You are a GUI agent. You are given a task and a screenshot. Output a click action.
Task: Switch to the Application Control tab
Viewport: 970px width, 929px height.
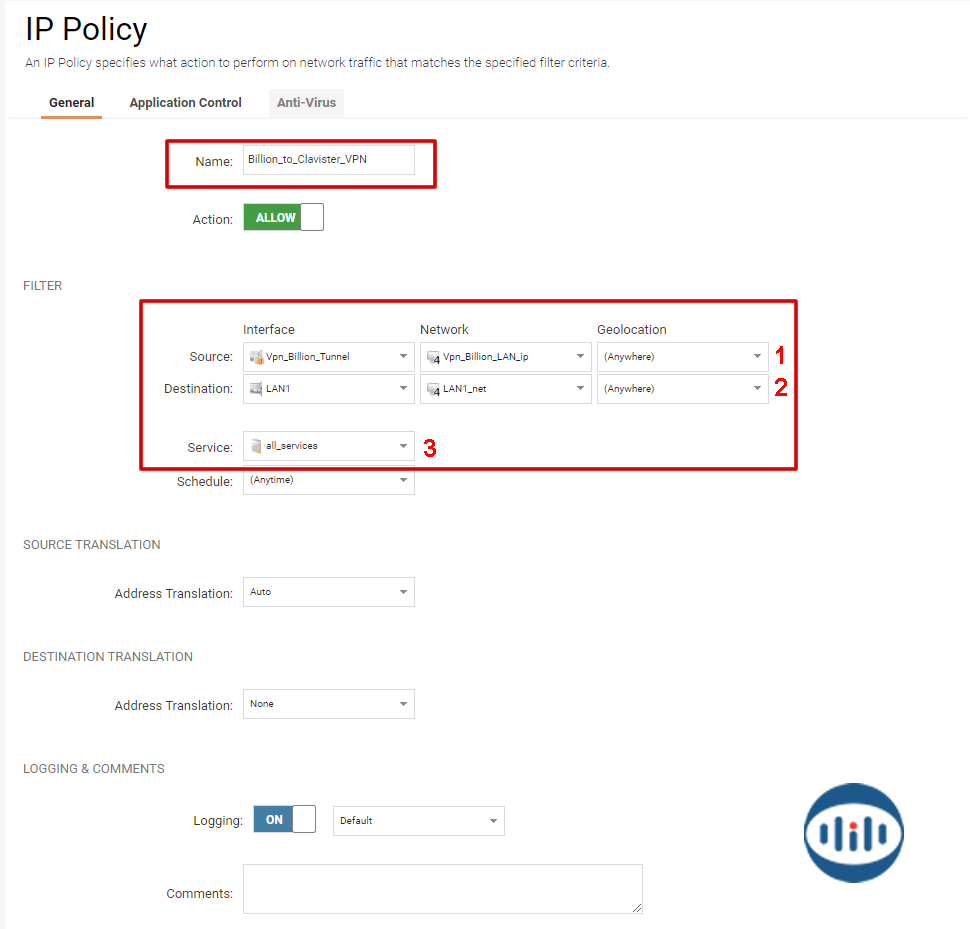click(185, 103)
